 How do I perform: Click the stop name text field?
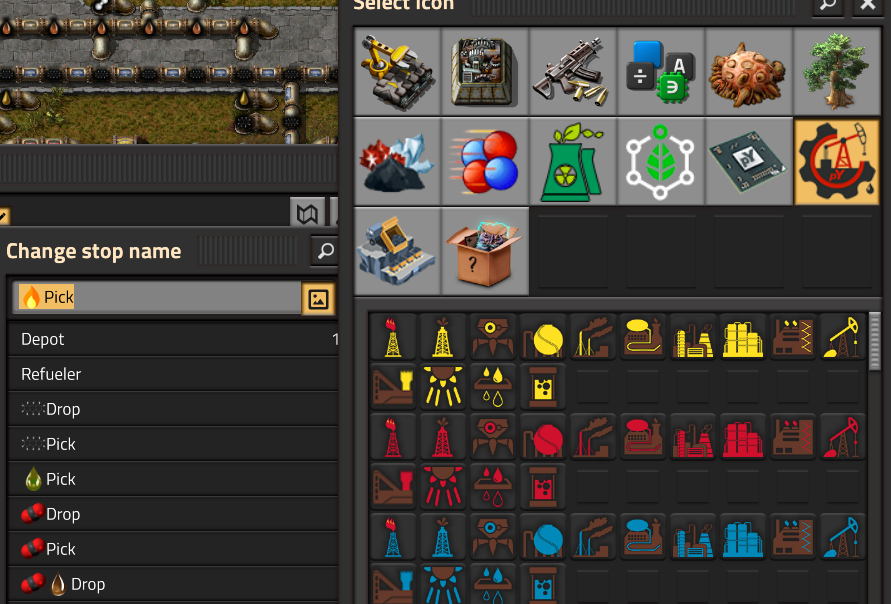pyautogui.click(x=157, y=298)
